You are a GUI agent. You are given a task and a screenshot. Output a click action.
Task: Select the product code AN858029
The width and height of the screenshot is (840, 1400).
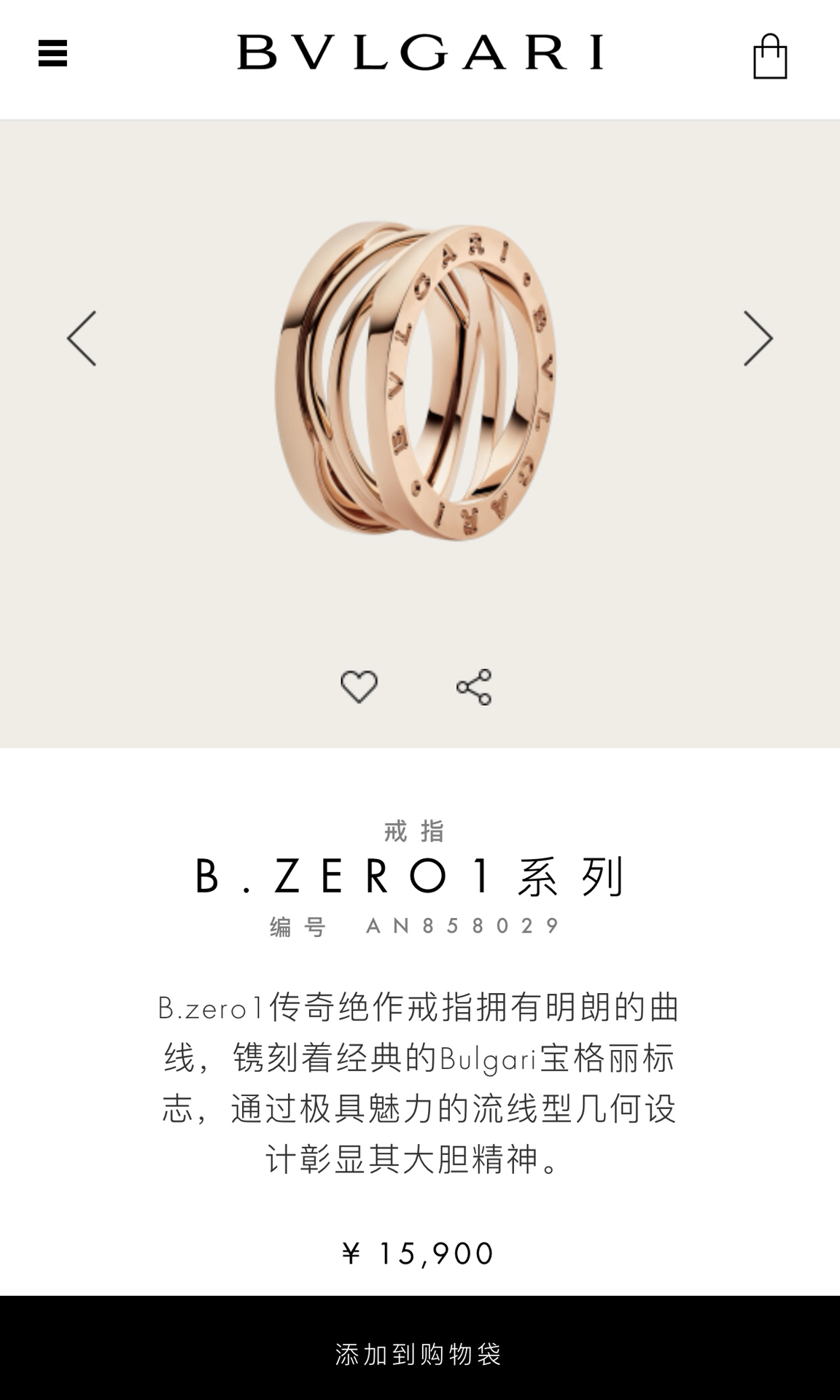tap(464, 926)
